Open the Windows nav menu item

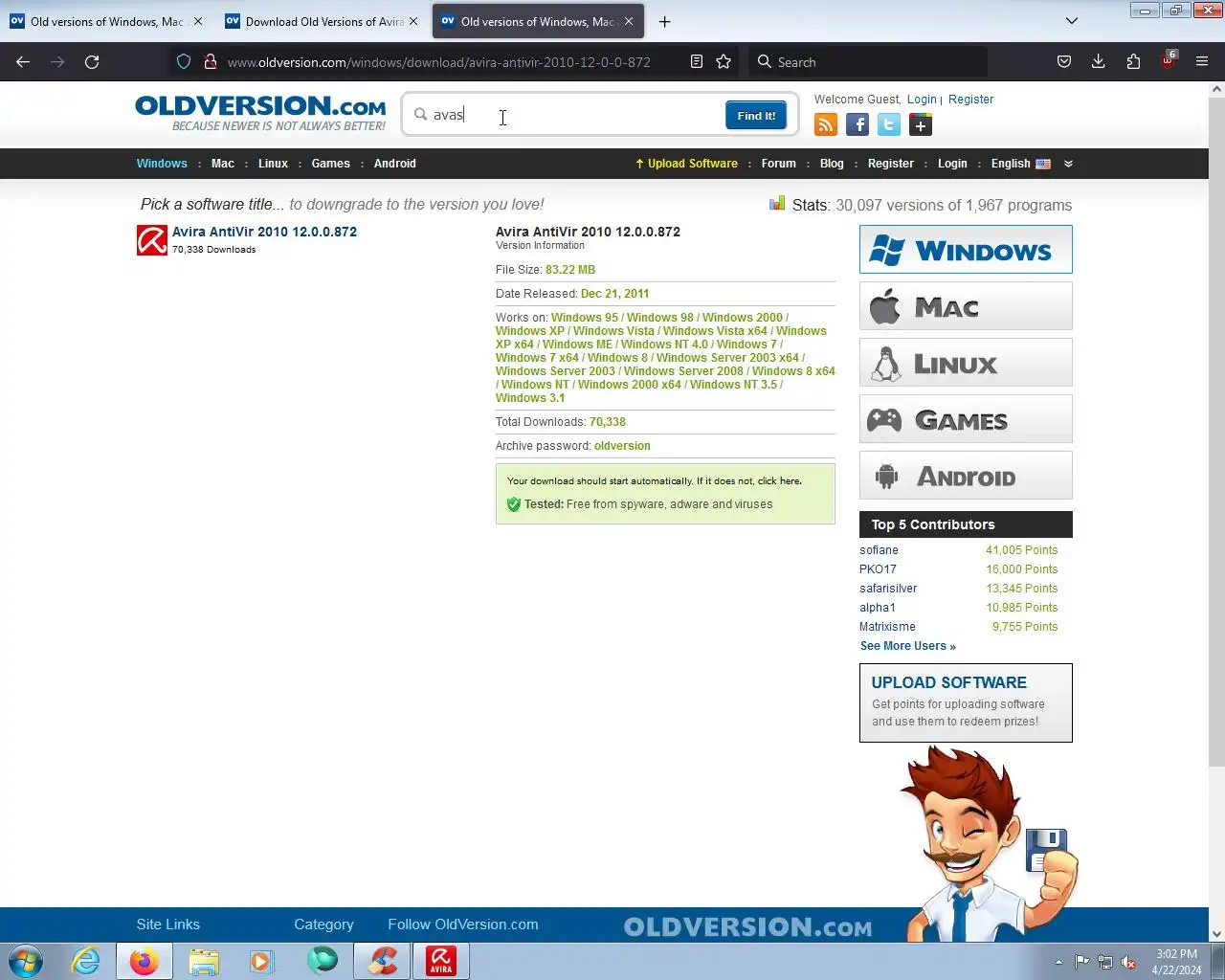(162, 164)
